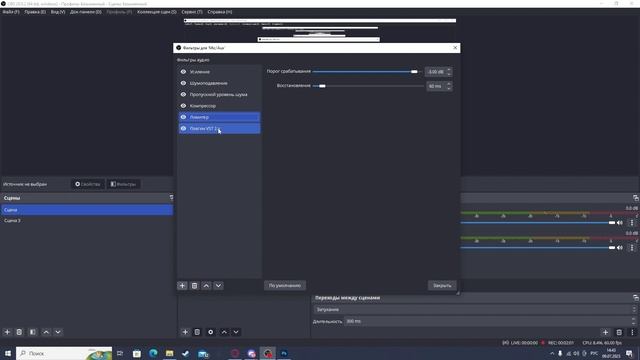Toggle visibility of the Шумоподавление filter
This screenshot has width=640, height=360.
coord(183,83)
